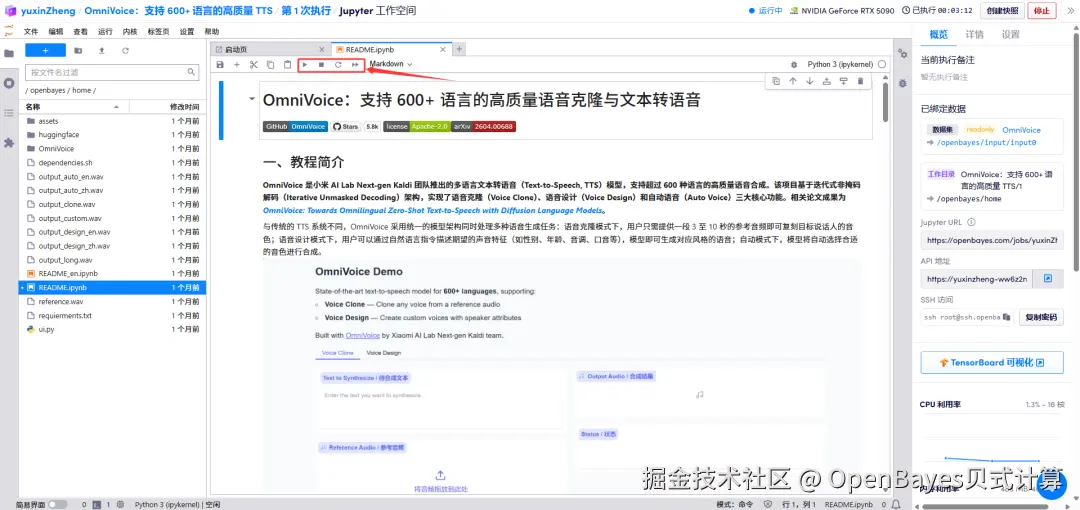The width and height of the screenshot is (1080, 510).
Task: Select README_en.ipynb file
Action: tap(114, 274)
